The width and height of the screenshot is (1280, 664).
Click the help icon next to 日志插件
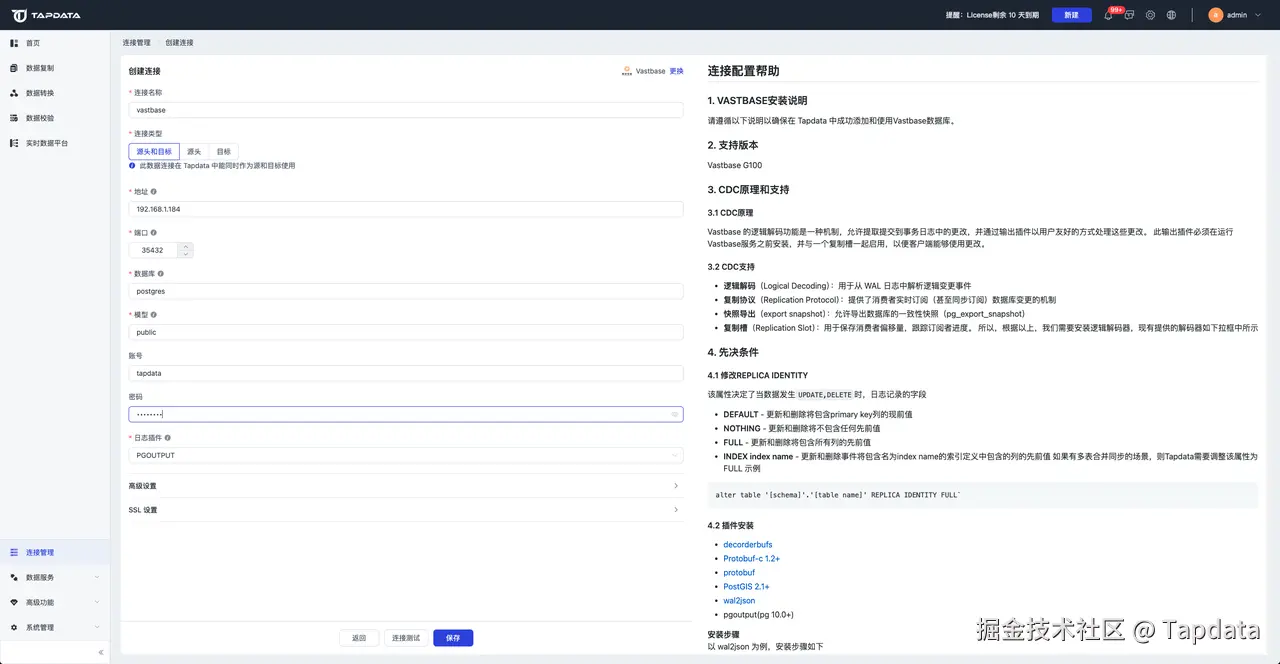tap(168, 437)
